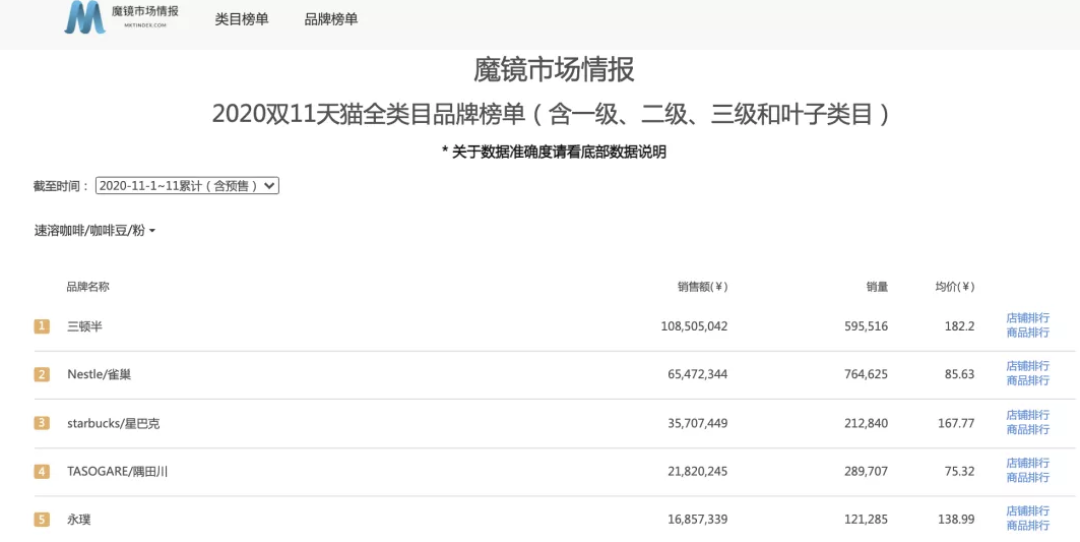Click average price 75.32
The width and height of the screenshot is (1080, 542).
(x=959, y=471)
